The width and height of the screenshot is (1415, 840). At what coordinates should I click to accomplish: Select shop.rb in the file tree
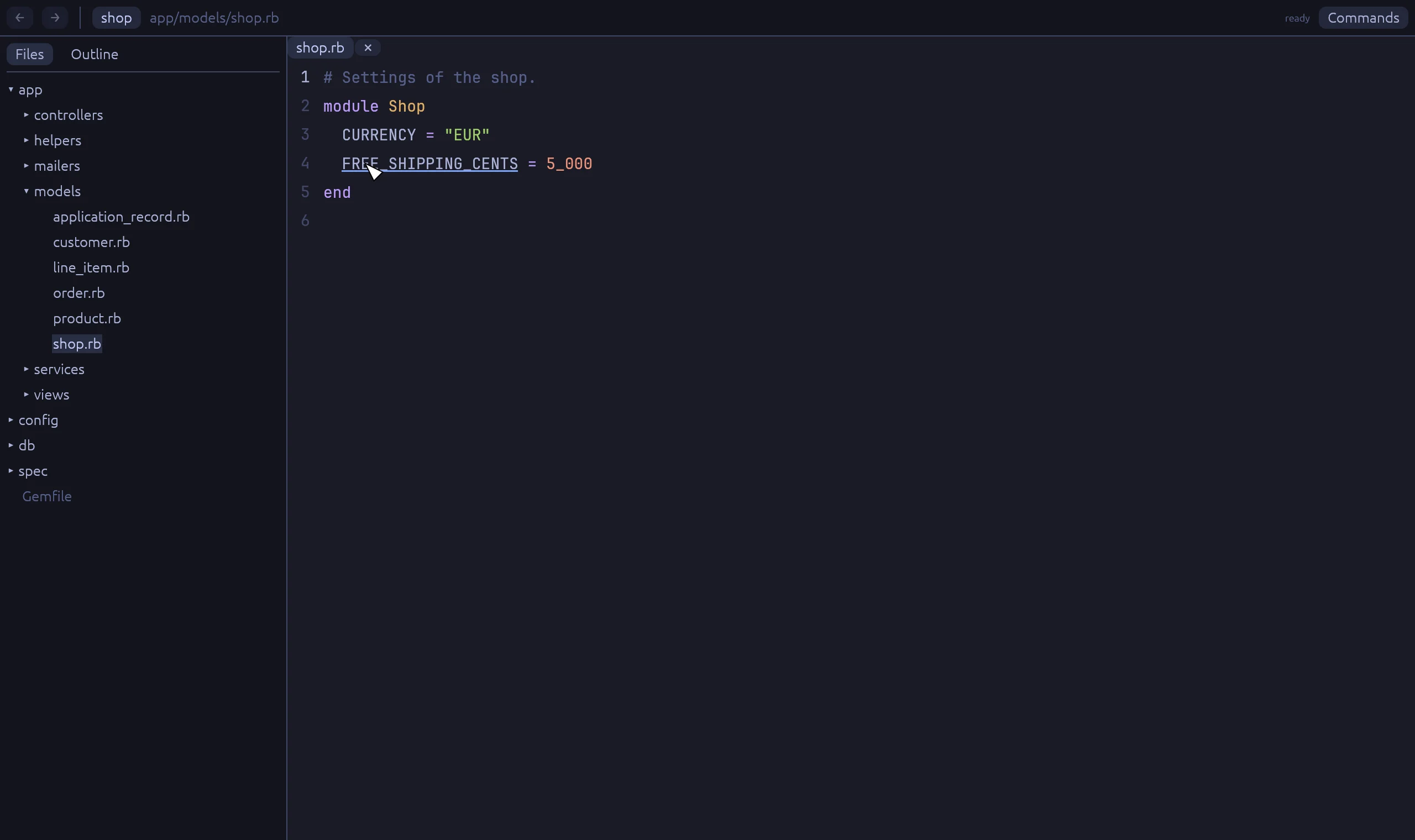coord(77,344)
